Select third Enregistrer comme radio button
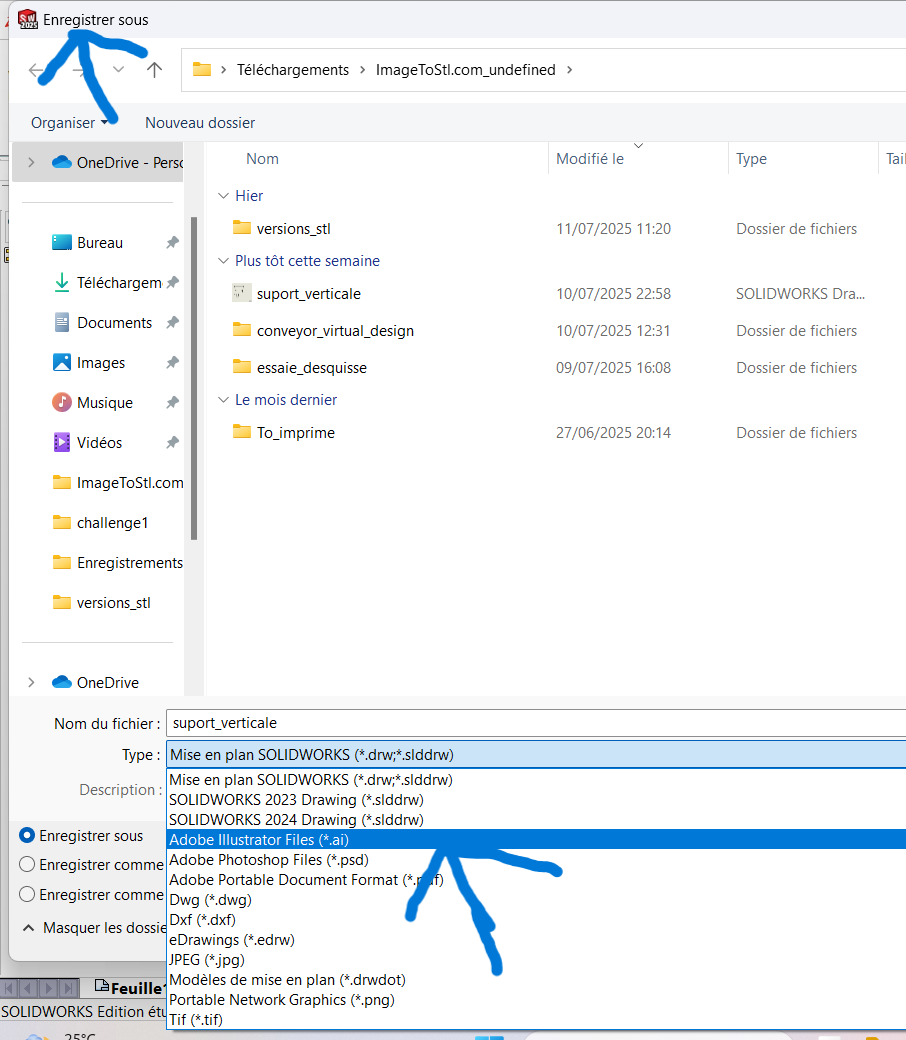906x1040 pixels. [x=27, y=894]
